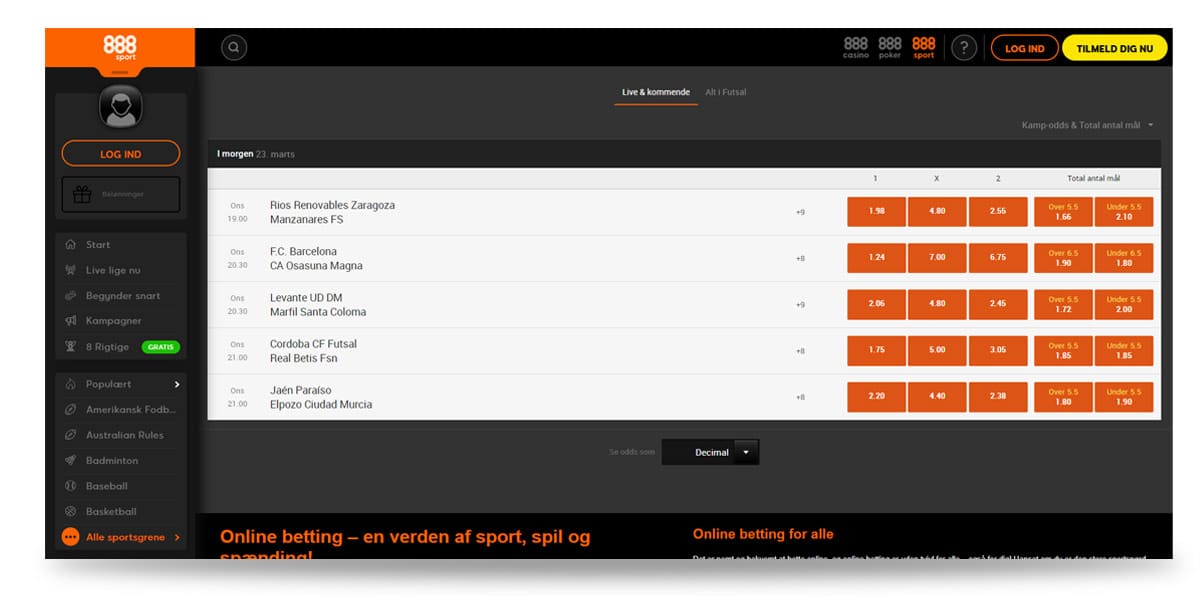Viewport: 1200px width, 596px height.
Task: Bet on Jaén Paraíso at 2.20
Action: tap(876, 397)
